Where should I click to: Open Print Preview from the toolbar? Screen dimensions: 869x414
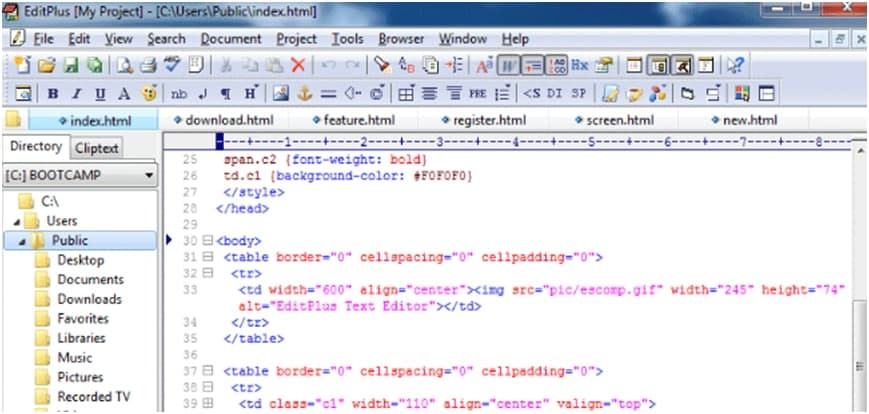(x=124, y=67)
